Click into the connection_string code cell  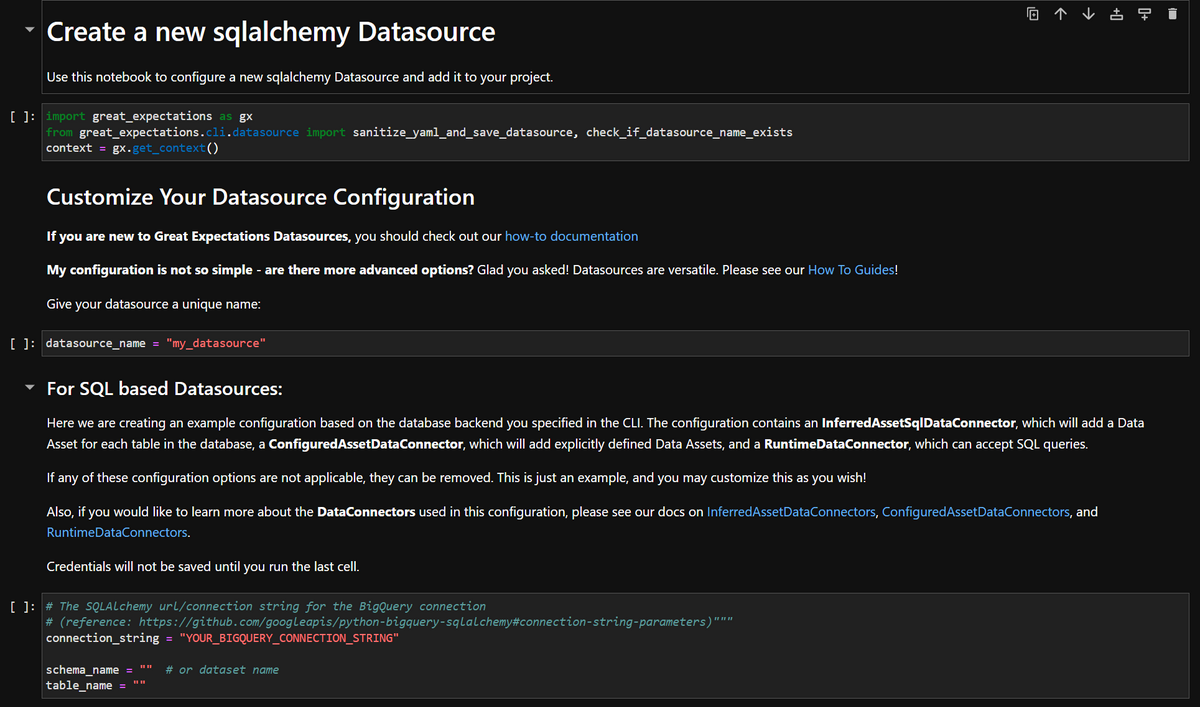pos(615,645)
